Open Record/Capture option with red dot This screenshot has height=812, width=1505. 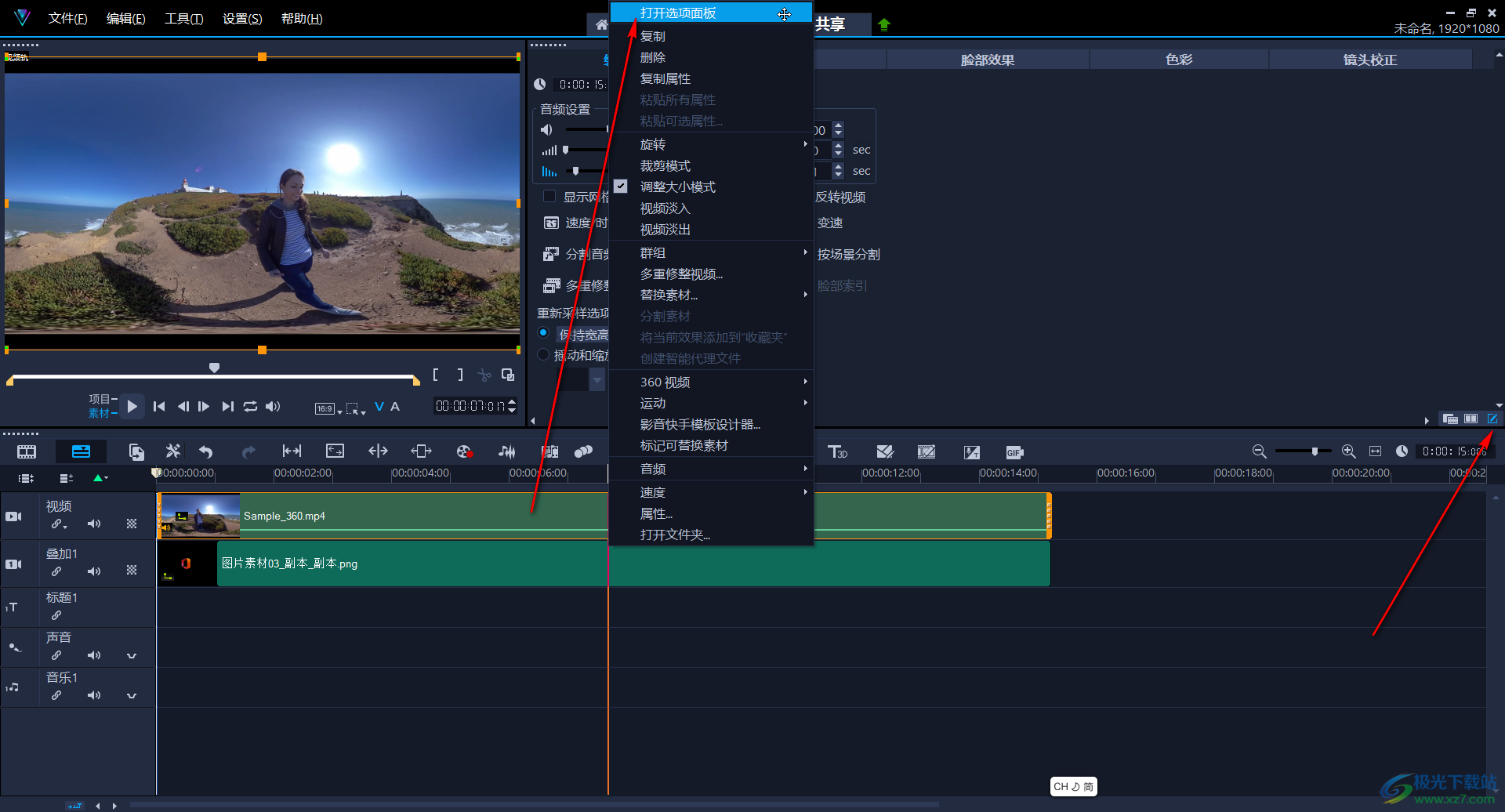click(x=464, y=451)
